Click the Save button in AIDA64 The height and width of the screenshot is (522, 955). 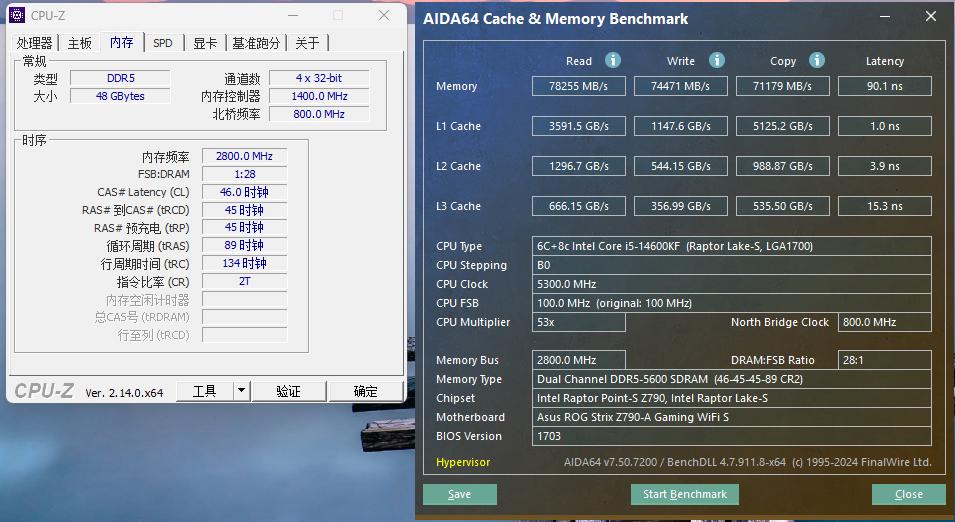pos(459,494)
